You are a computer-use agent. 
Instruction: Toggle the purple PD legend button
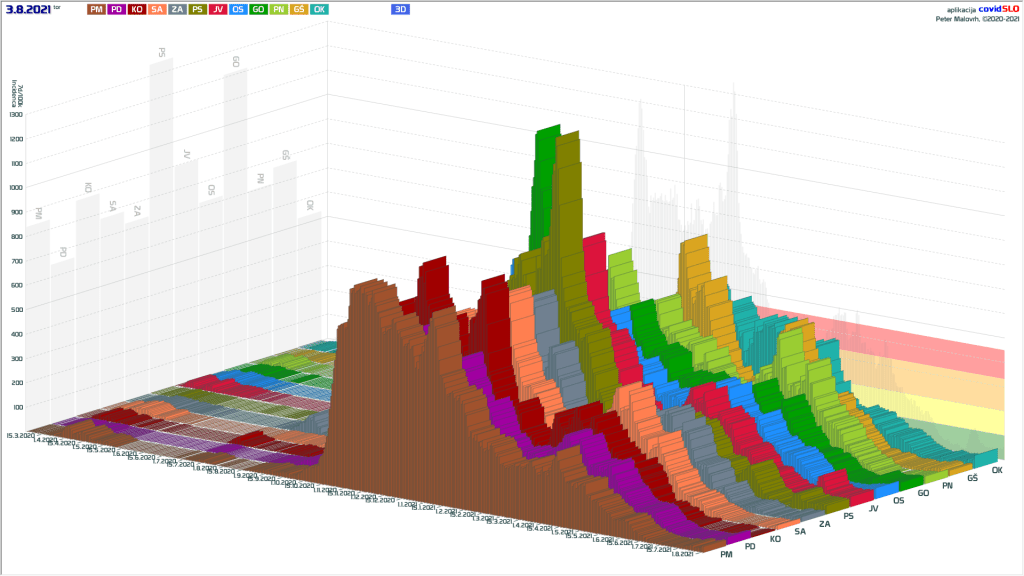[x=116, y=9]
